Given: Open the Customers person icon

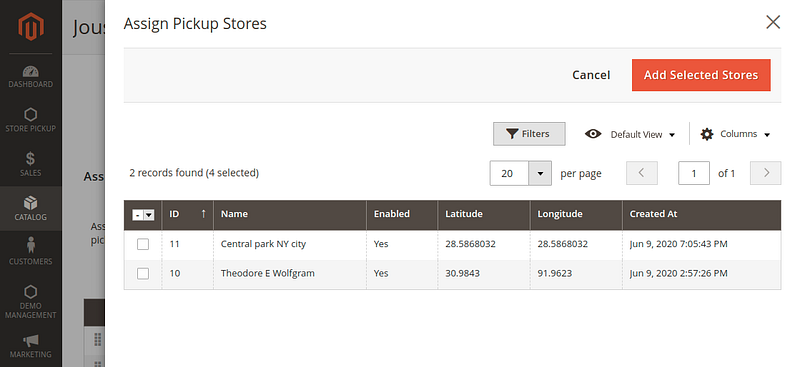Looking at the screenshot, I should point(31,245).
